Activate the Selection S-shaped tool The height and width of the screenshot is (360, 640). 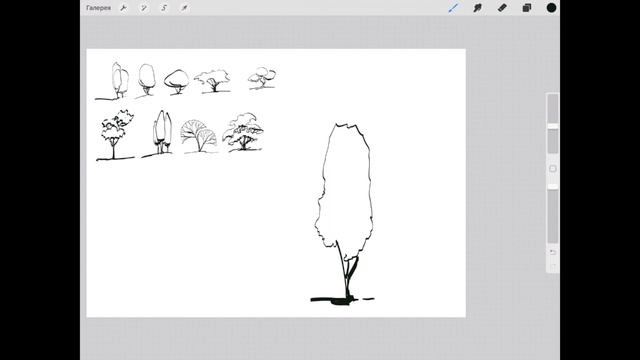[x=164, y=8]
